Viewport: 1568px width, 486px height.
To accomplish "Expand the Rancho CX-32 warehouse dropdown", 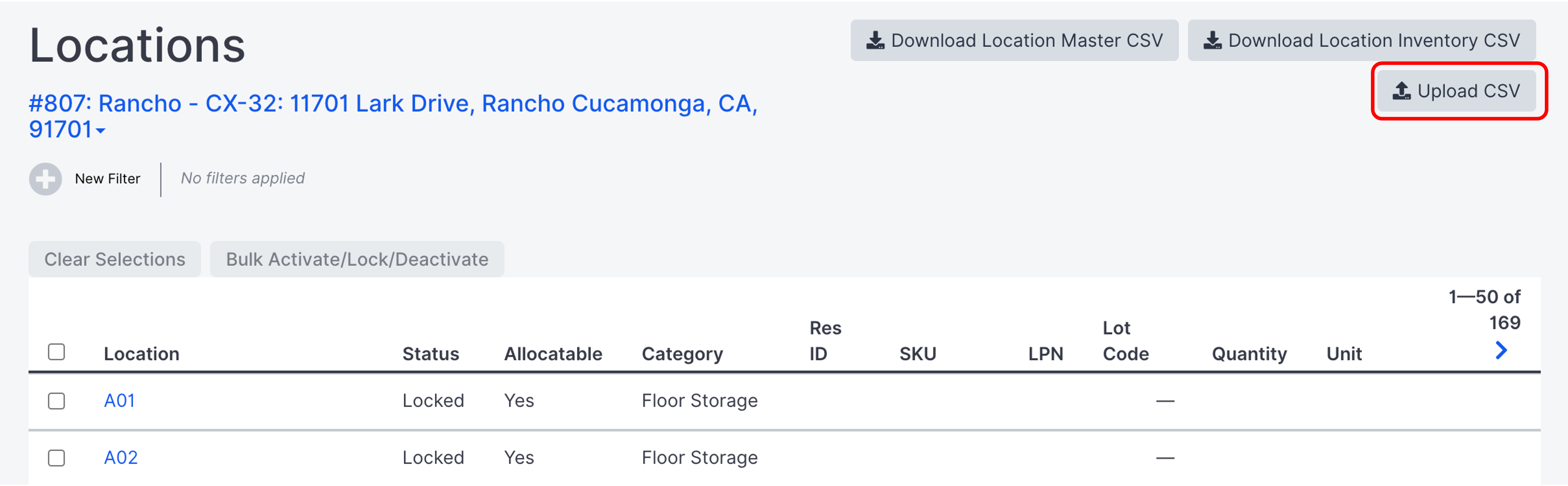I will click(x=100, y=130).
